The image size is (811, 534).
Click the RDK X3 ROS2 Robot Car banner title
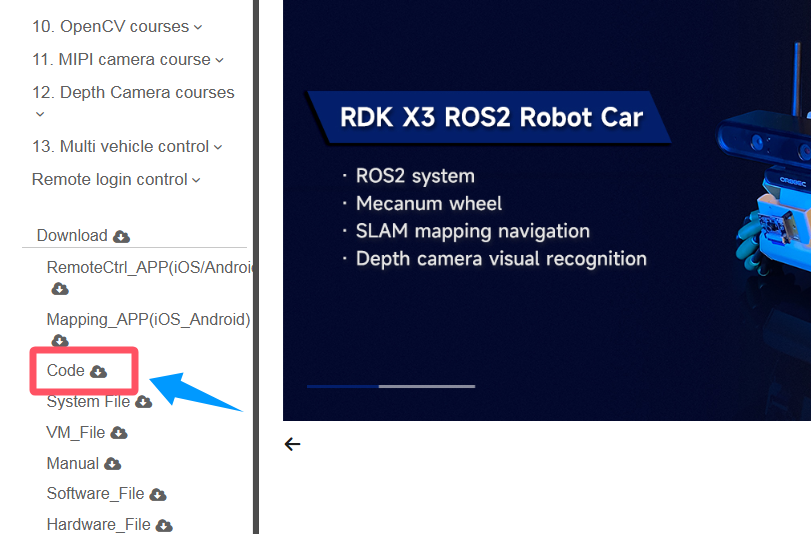pyautogui.click(x=491, y=117)
